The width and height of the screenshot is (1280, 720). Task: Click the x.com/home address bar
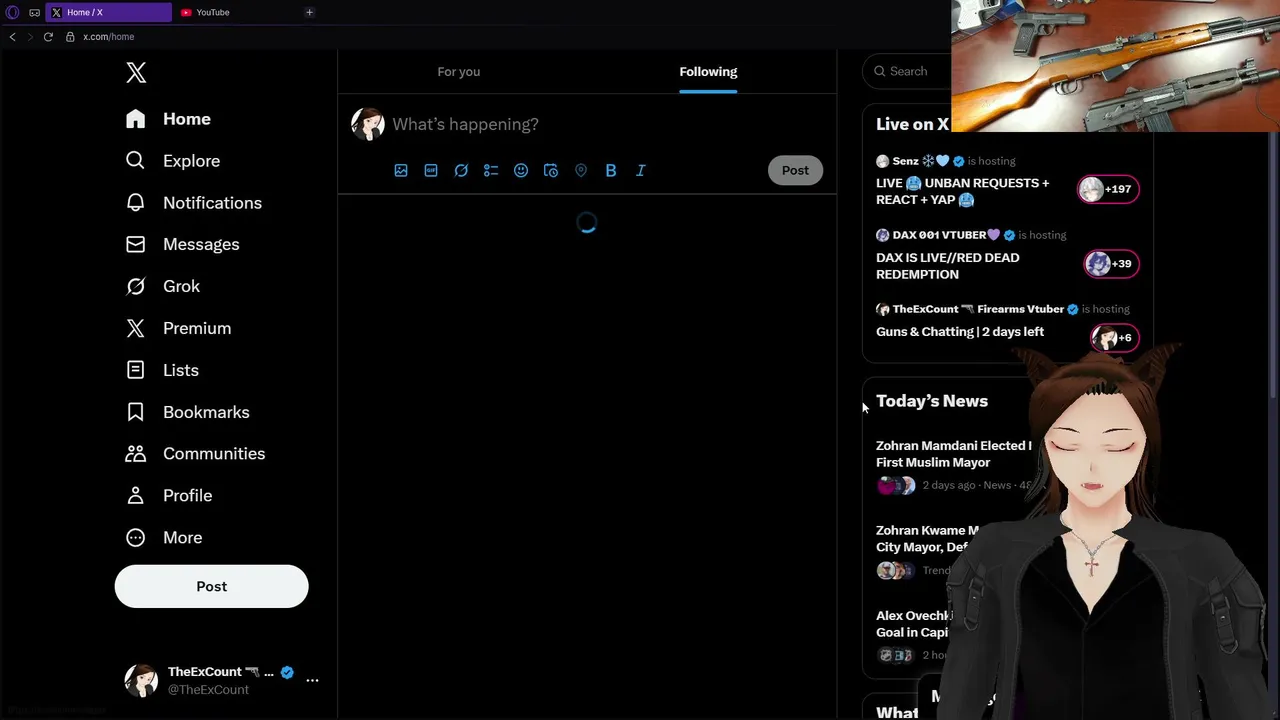[108, 37]
